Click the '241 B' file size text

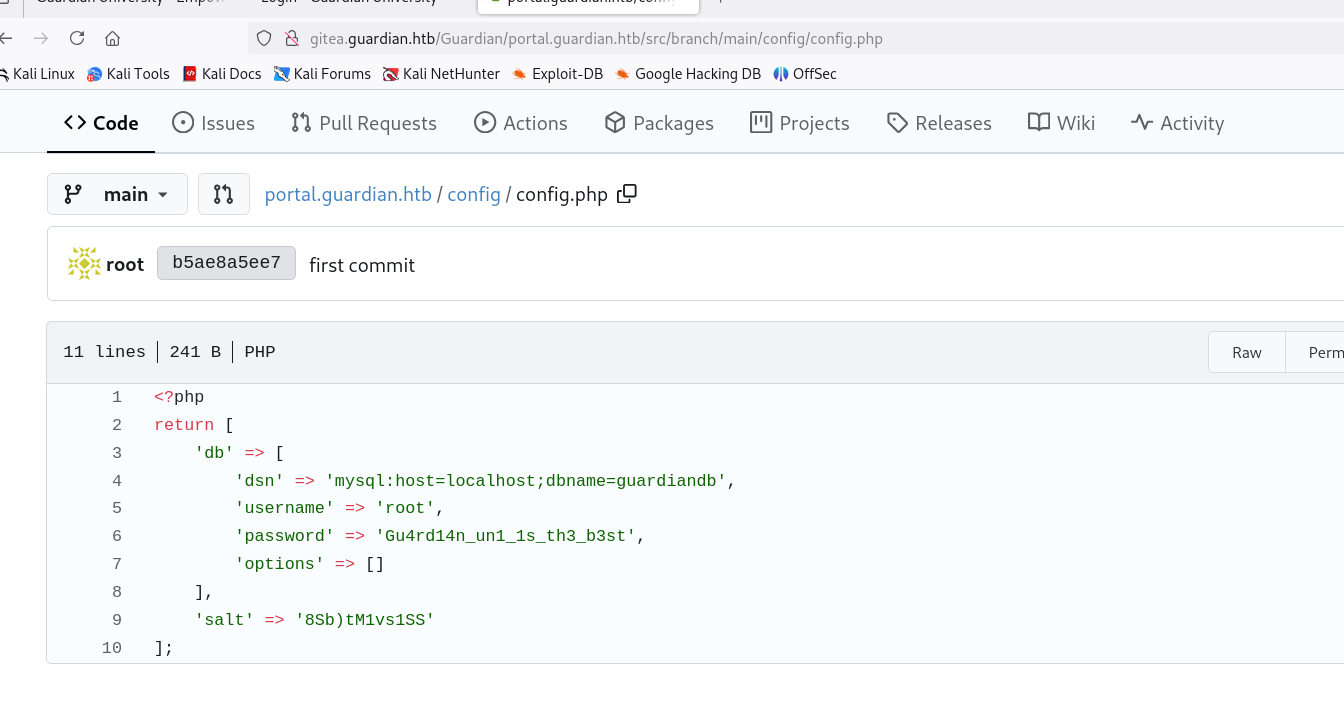[195, 352]
